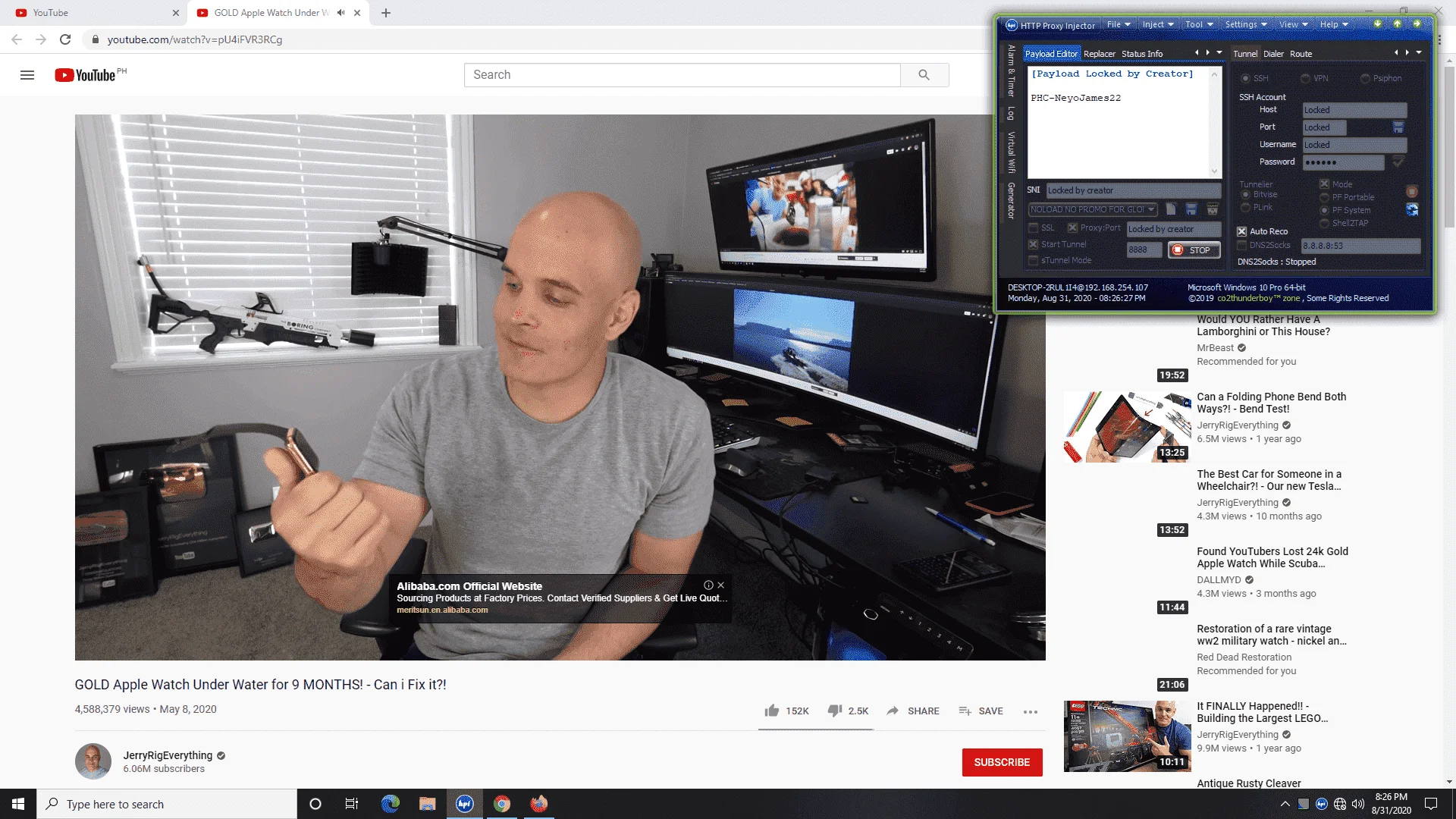Click the trash bin icon next to the config dropdown
Viewport: 1456px width, 819px height.
1213,209
